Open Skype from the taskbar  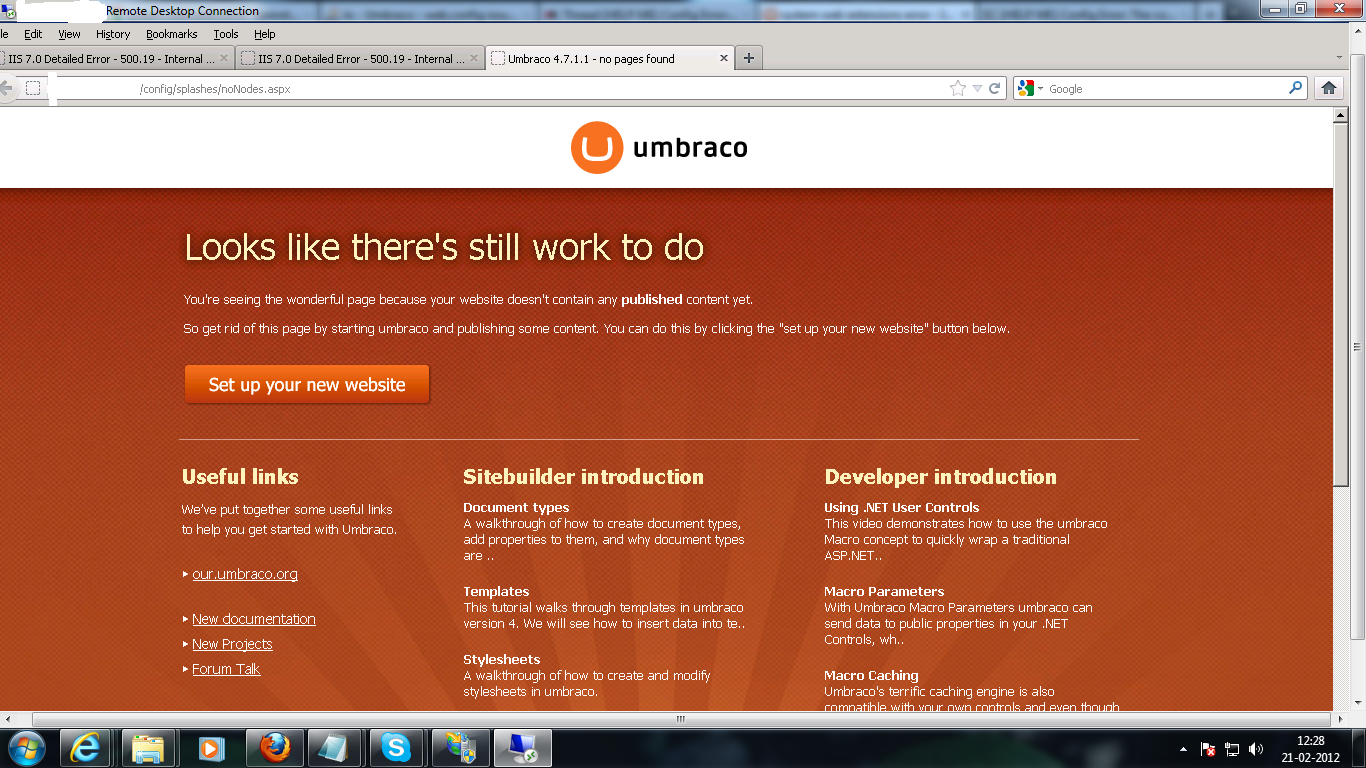(396, 748)
